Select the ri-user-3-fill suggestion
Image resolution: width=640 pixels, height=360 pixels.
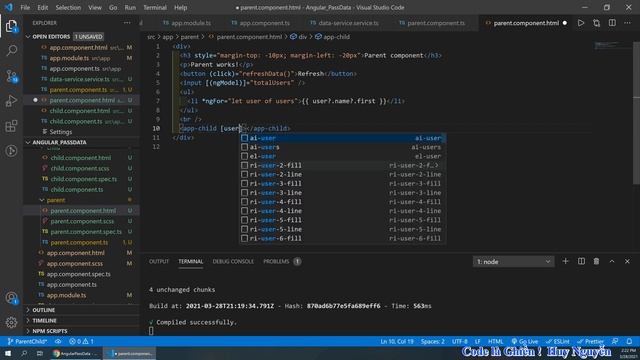(x=342, y=184)
